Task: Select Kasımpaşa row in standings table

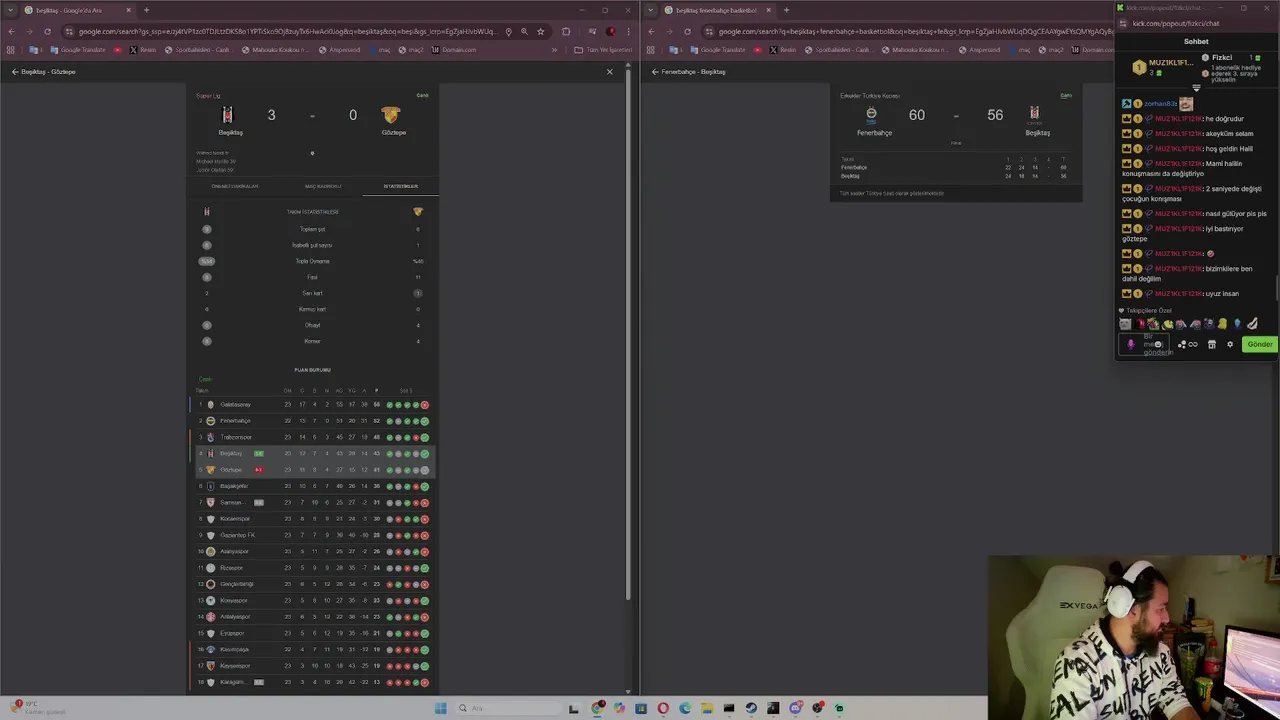Action: [312, 649]
